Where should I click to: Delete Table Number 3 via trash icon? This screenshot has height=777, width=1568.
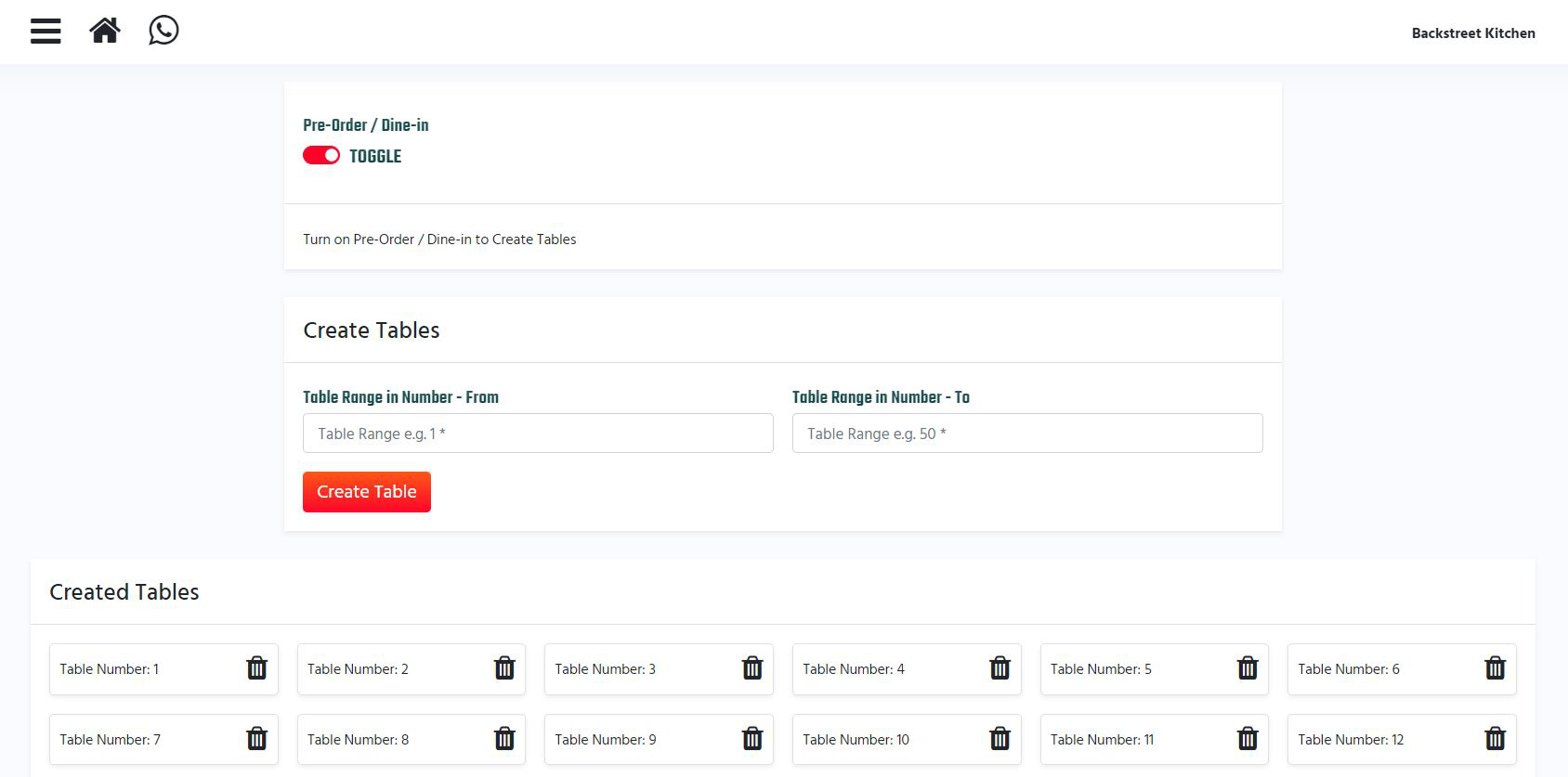(x=752, y=668)
